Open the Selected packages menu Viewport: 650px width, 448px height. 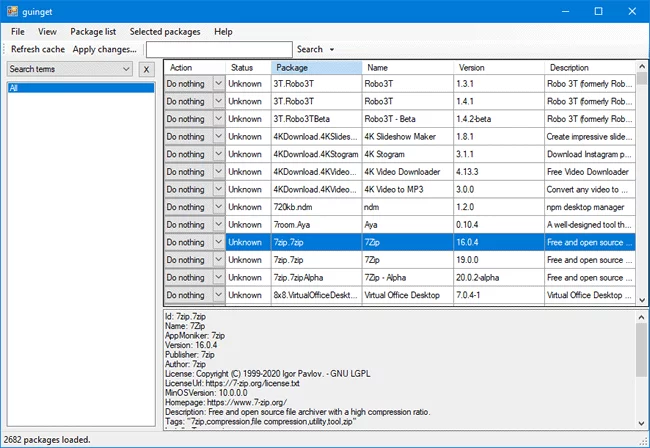165,31
